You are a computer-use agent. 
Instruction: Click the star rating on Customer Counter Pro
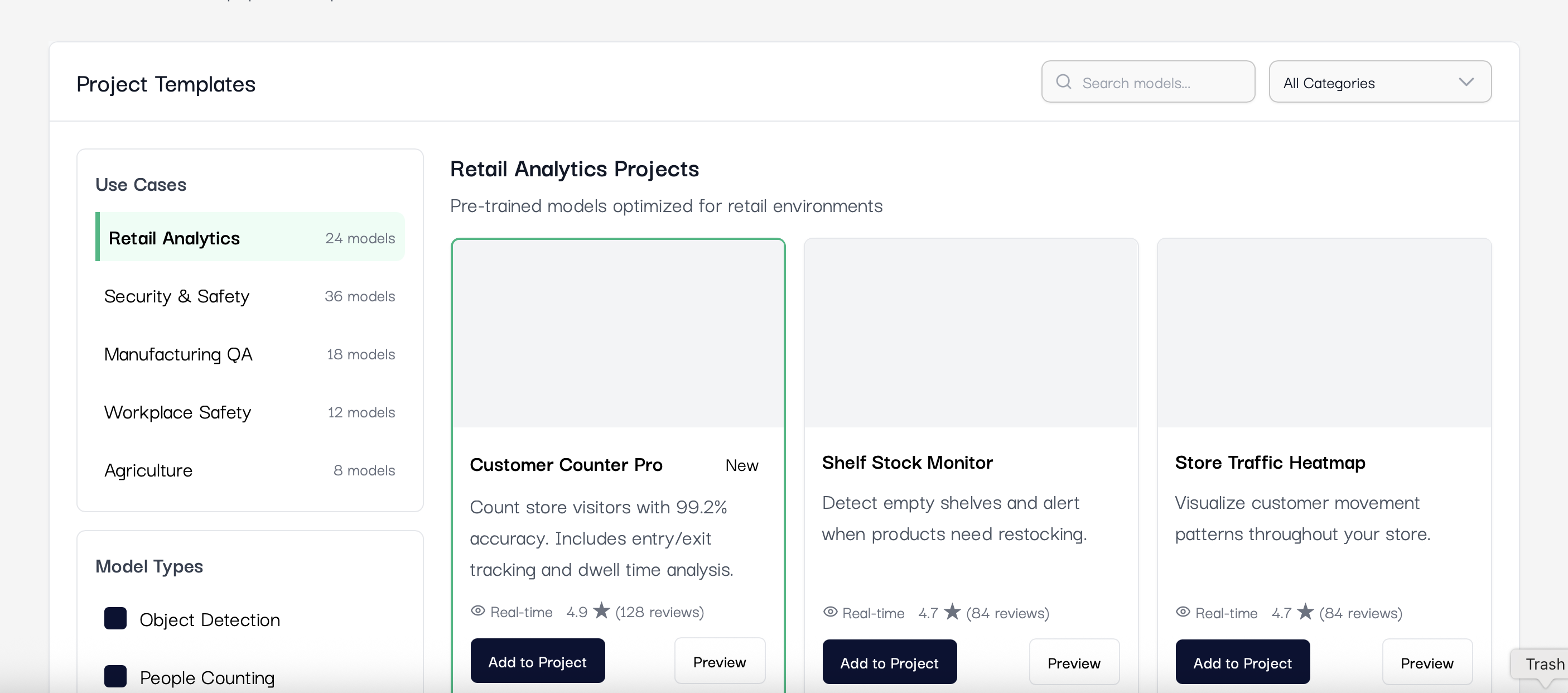[x=601, y=610]
